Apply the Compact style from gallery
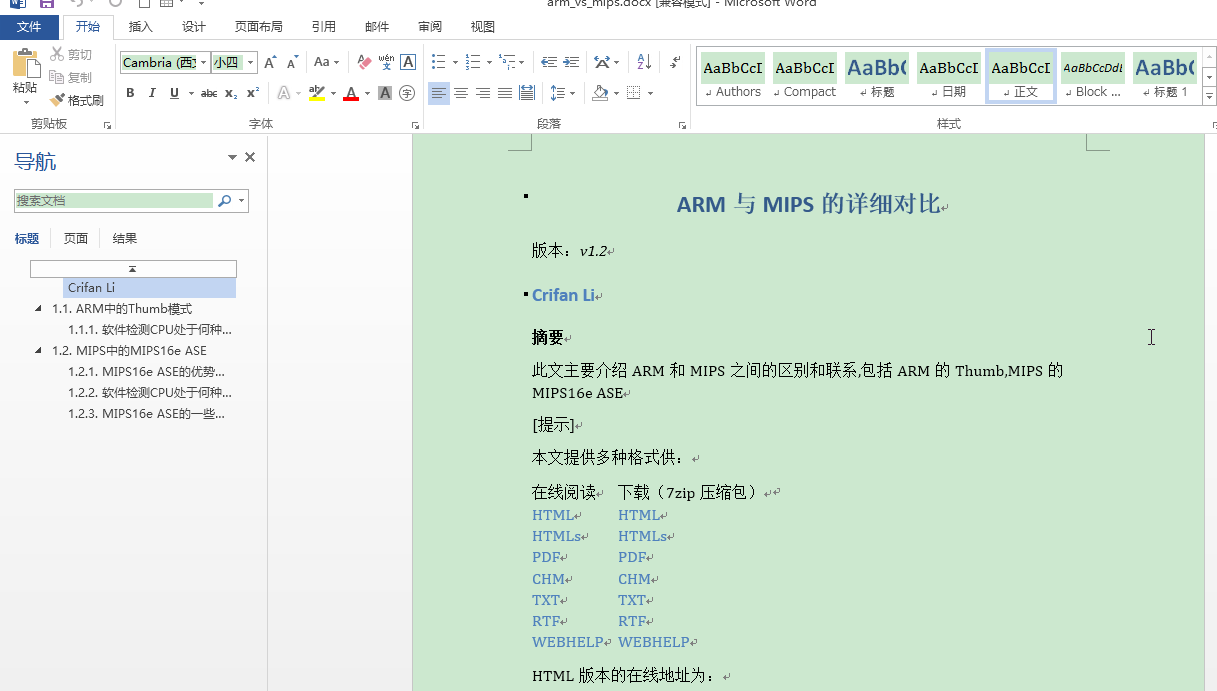 click(805, 77)
